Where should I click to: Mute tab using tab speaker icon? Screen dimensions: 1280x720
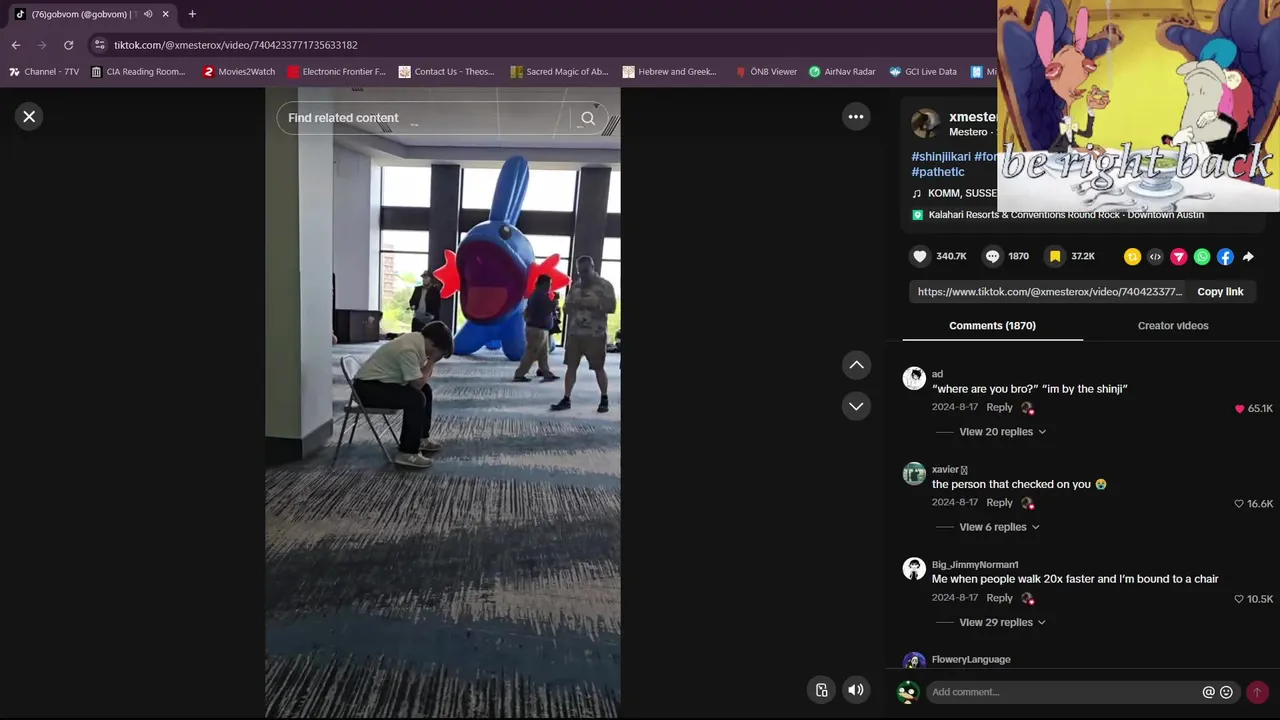pos(147,14)
